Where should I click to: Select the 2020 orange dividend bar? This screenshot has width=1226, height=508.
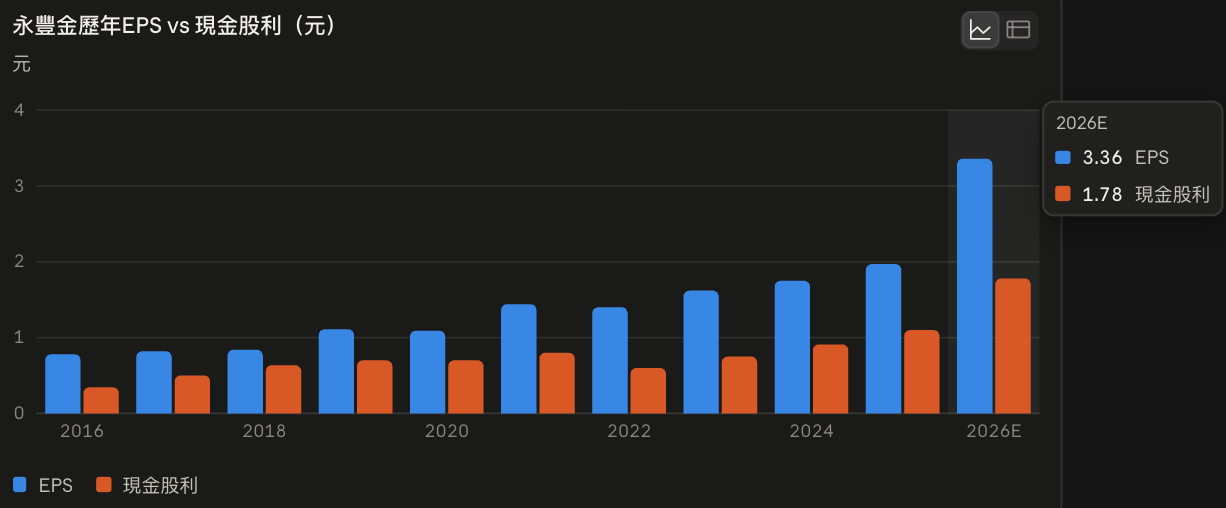(x=465, y=387)
